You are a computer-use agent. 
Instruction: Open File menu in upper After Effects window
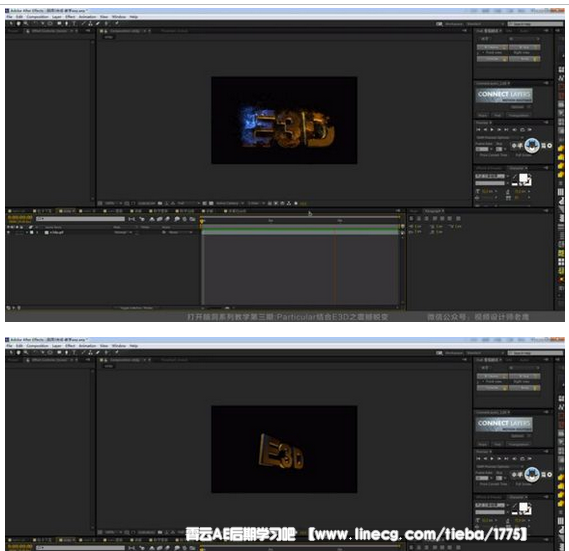point(9,17)
